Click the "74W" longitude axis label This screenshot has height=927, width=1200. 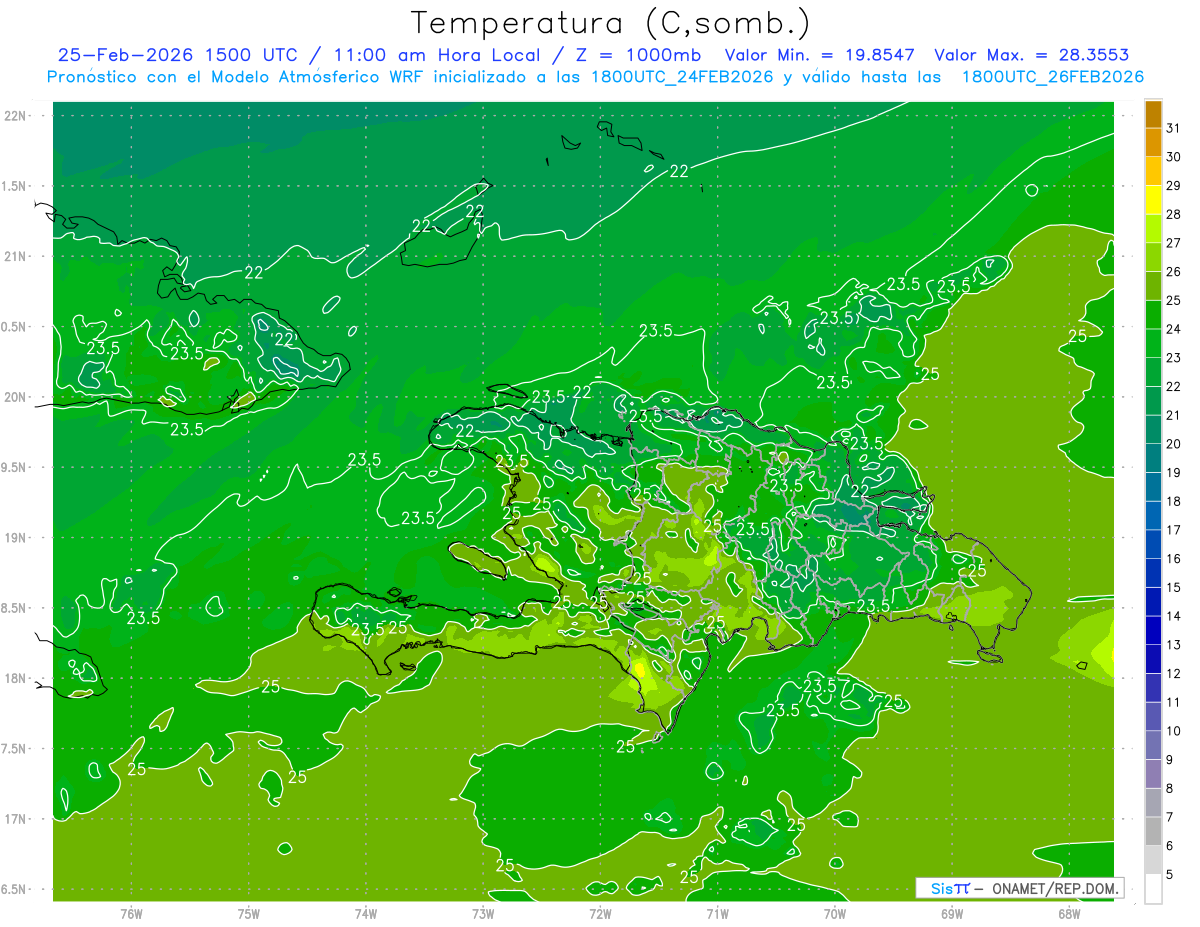pos(366,914)
